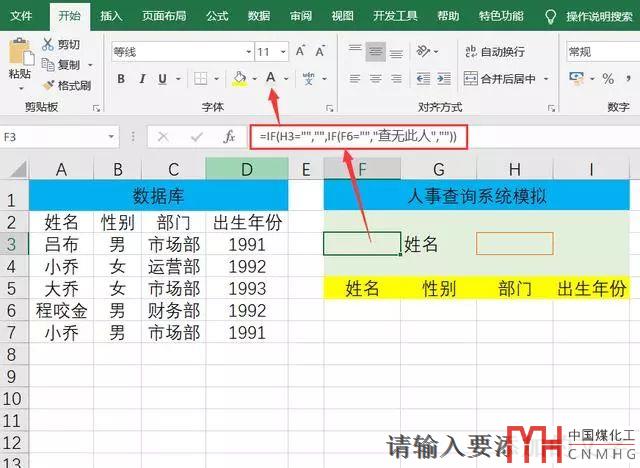Screen dimensions: 640x468
Task: Click the borders icon in font group
Action: tap(201, 78)
